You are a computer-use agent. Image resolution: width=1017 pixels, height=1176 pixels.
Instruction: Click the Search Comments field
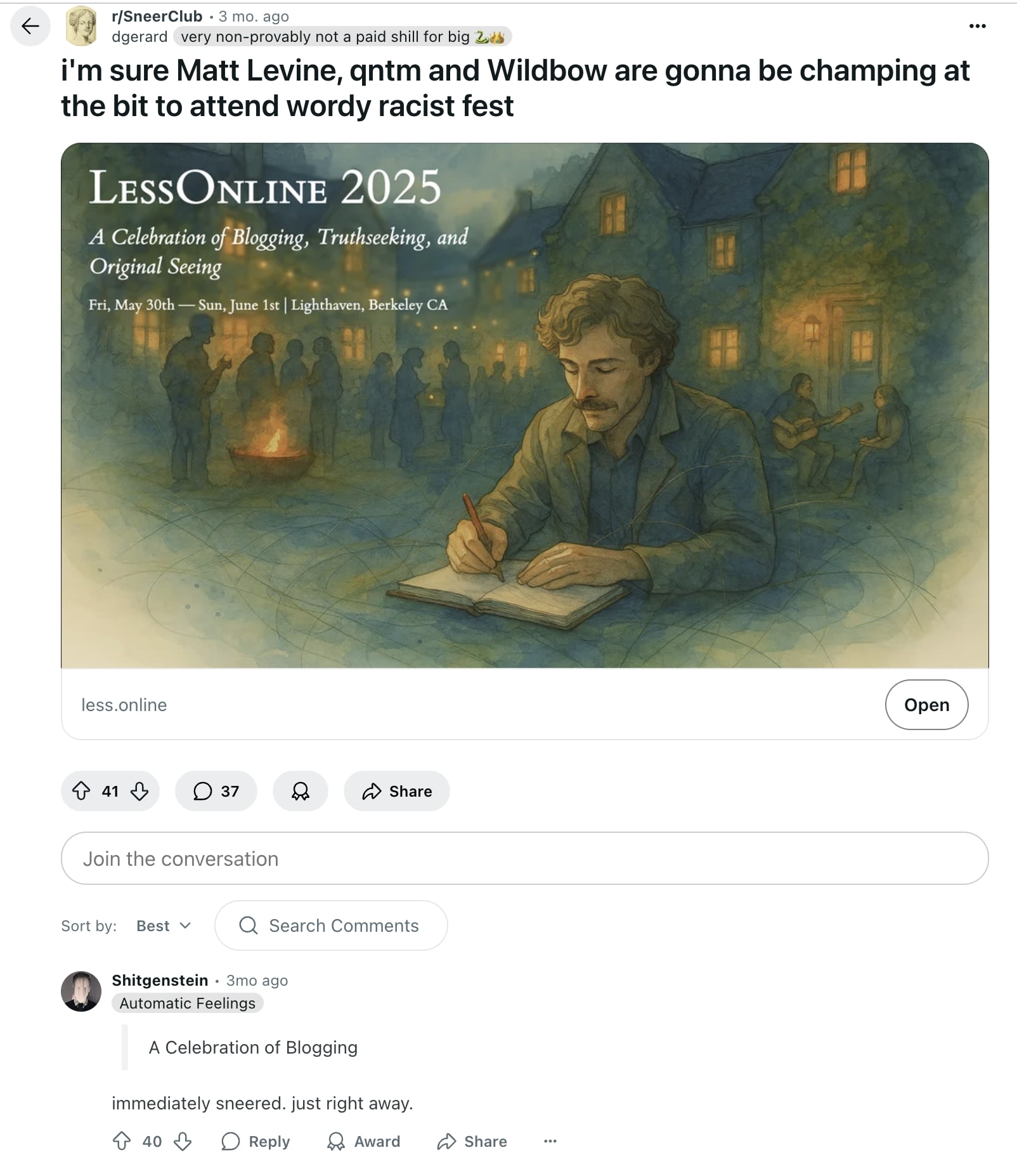coord(331,925)
